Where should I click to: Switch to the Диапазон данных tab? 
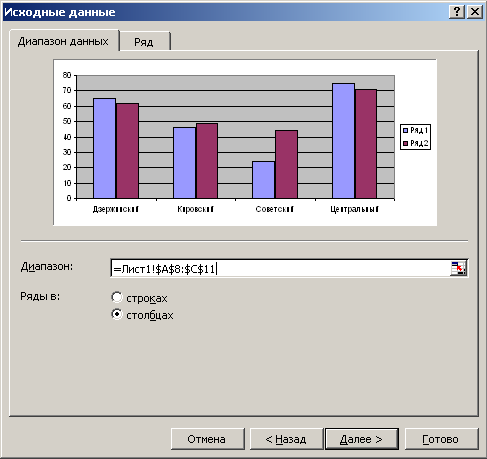click(x=63, y=41)
